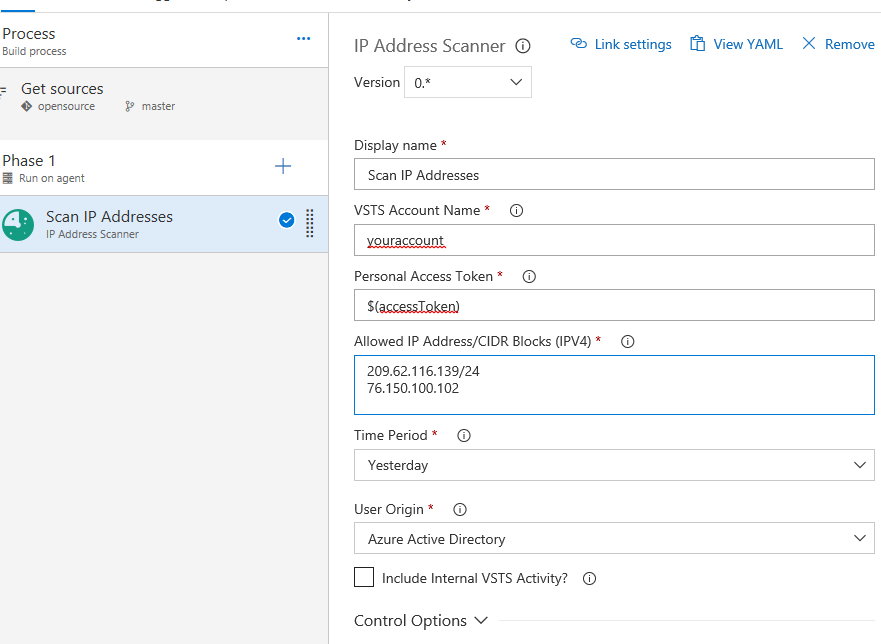Screen dimensions: 881x644
Task: Click info icon next to IP Address Scanner title
Action: click(x=523, y=46)
